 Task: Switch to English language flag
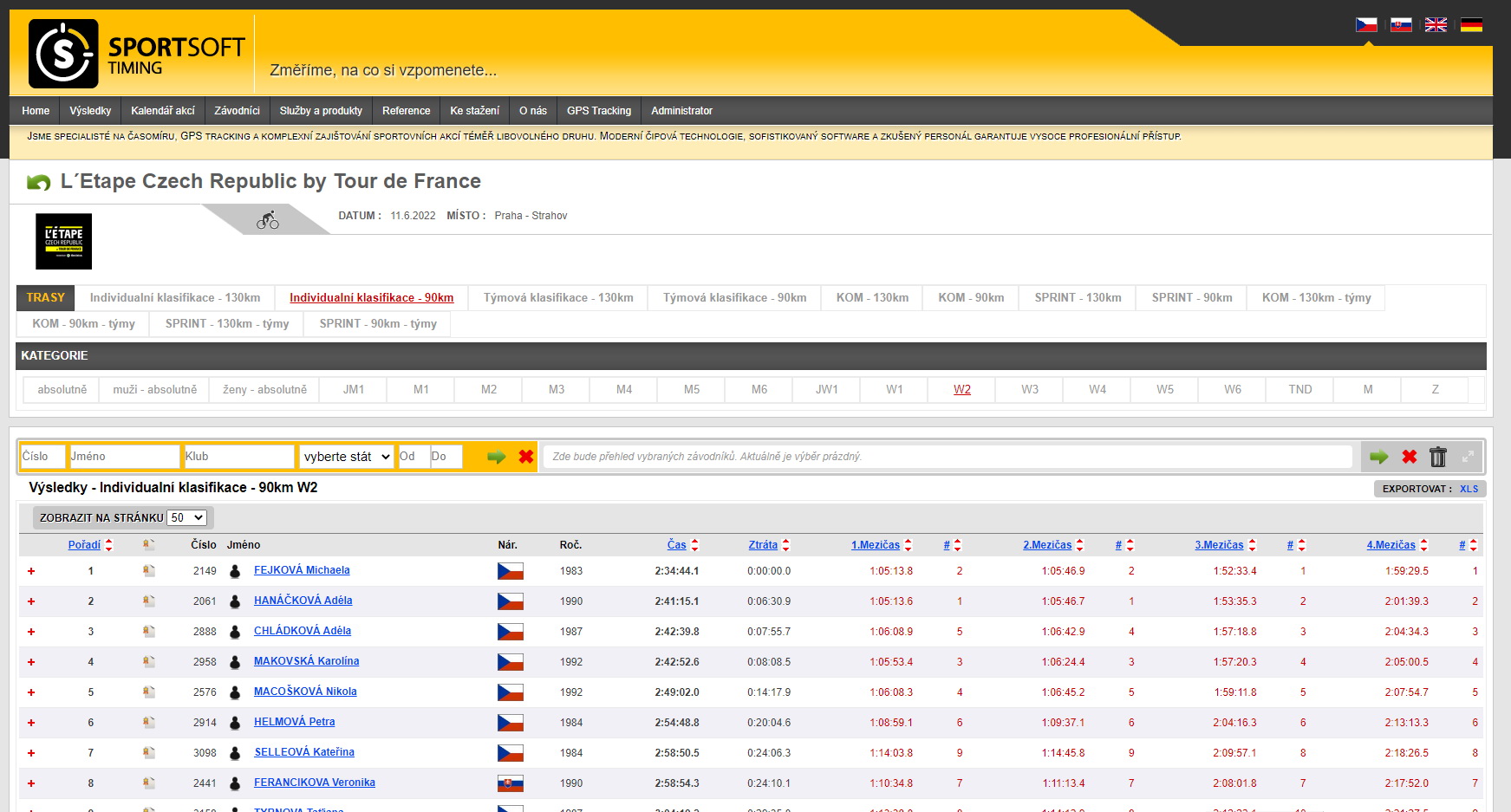pyautogui.click(x=1436, y=25)
